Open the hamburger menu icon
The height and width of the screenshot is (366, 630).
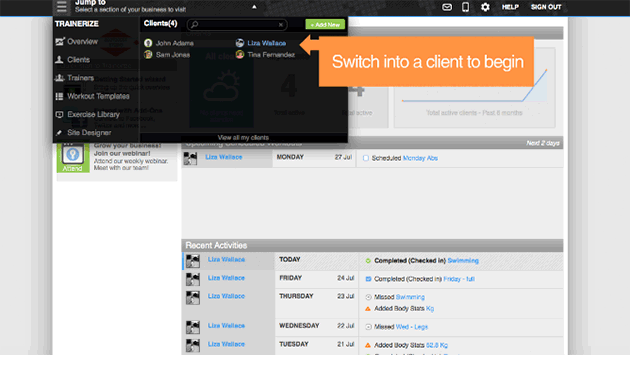tap(61, 7)
